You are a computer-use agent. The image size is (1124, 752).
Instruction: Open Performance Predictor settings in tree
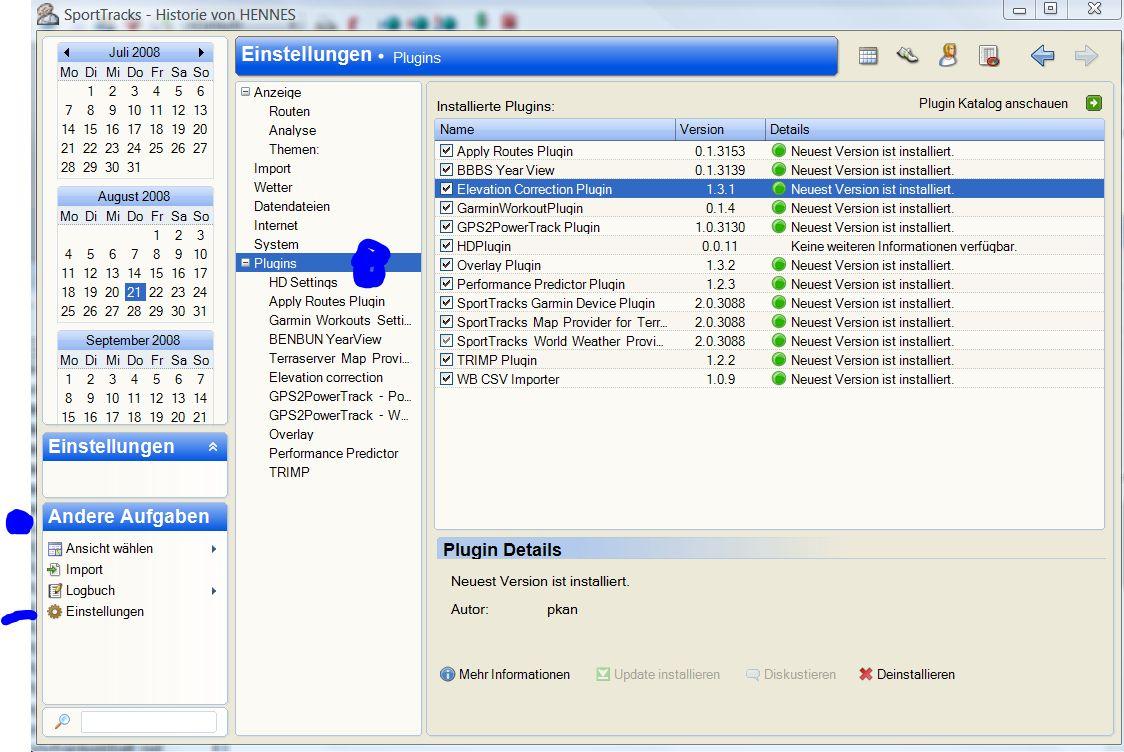tap(333, 453)
